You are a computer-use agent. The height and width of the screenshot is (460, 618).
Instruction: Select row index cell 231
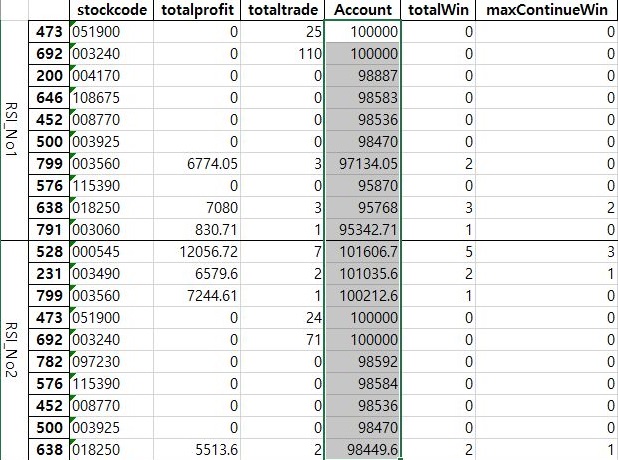[x=49, y=274]
